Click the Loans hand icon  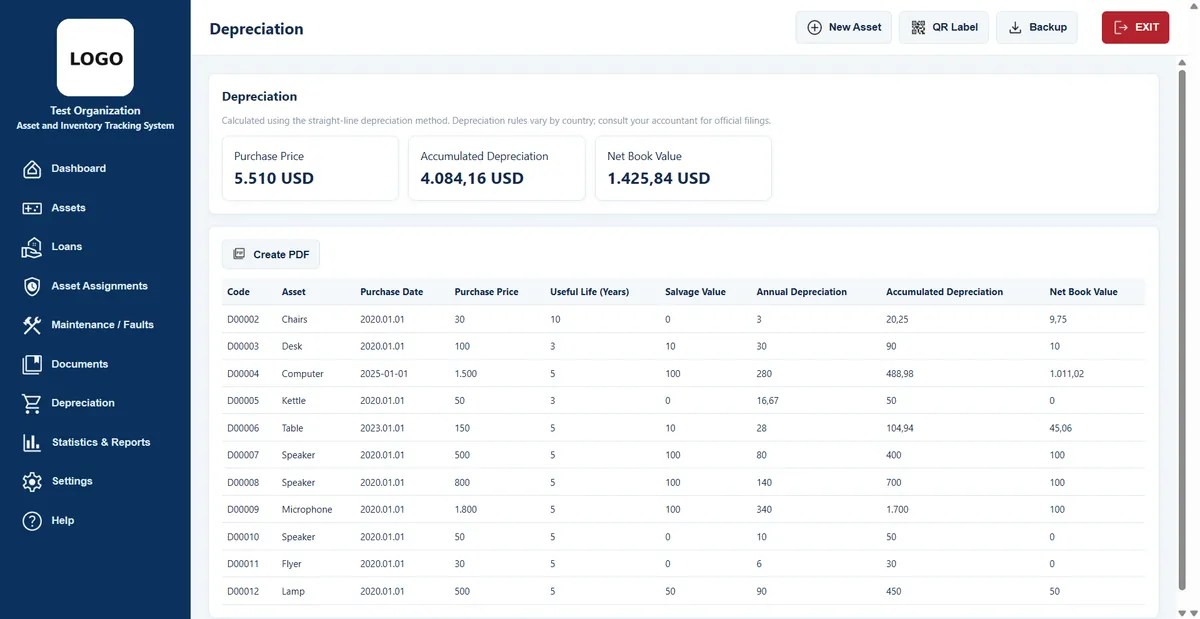[32, 247]
